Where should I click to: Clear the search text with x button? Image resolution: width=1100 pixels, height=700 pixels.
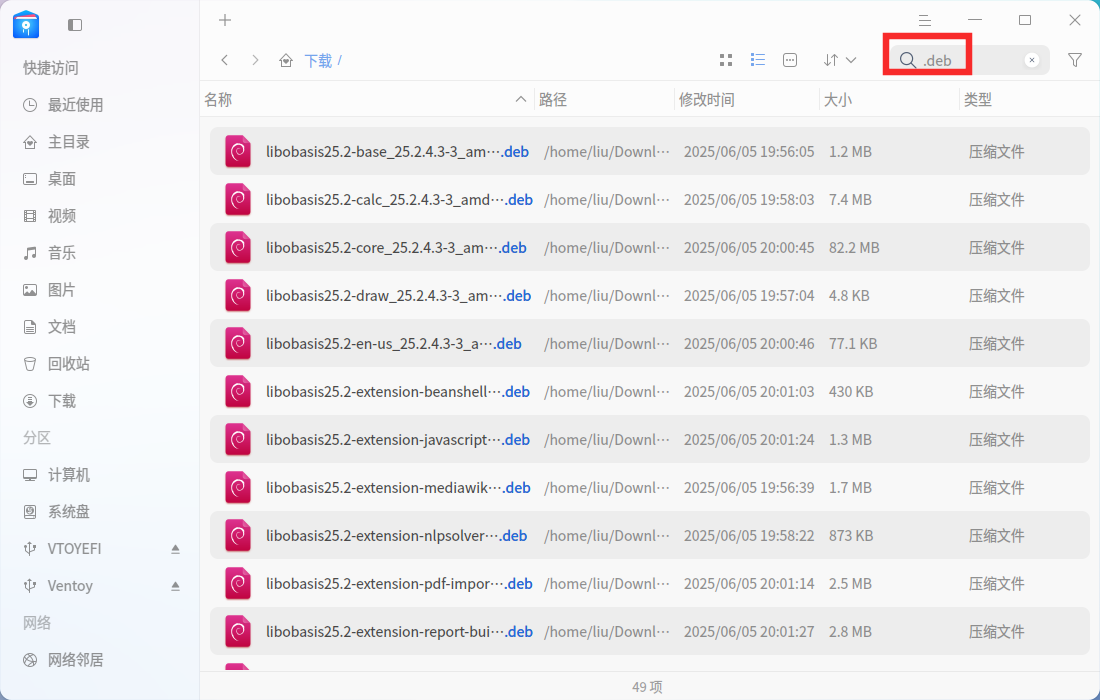pyautogui.click(x=1031, y=60)
